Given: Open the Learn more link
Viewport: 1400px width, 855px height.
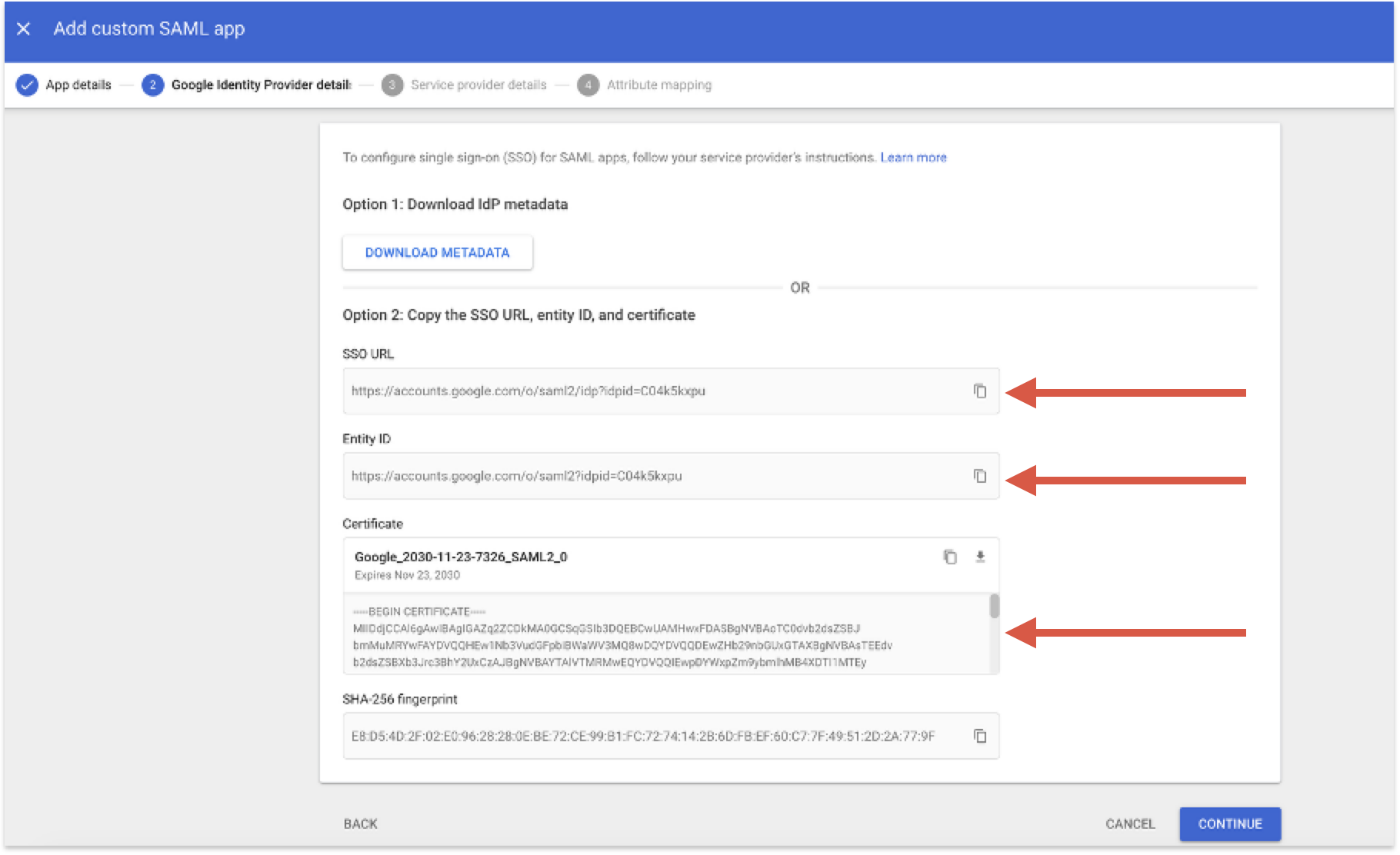Looking at the screenshot, I should [x=913, y=157].
